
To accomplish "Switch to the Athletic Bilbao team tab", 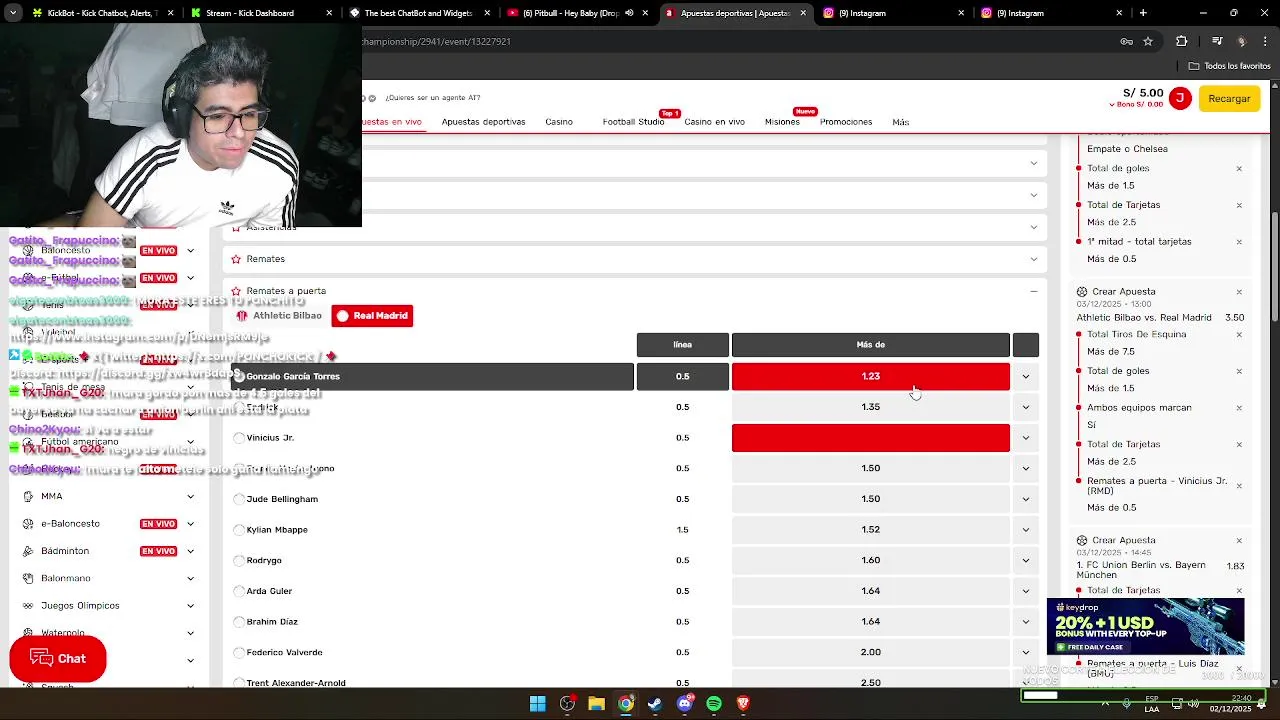I will click(x=279, y=316).
